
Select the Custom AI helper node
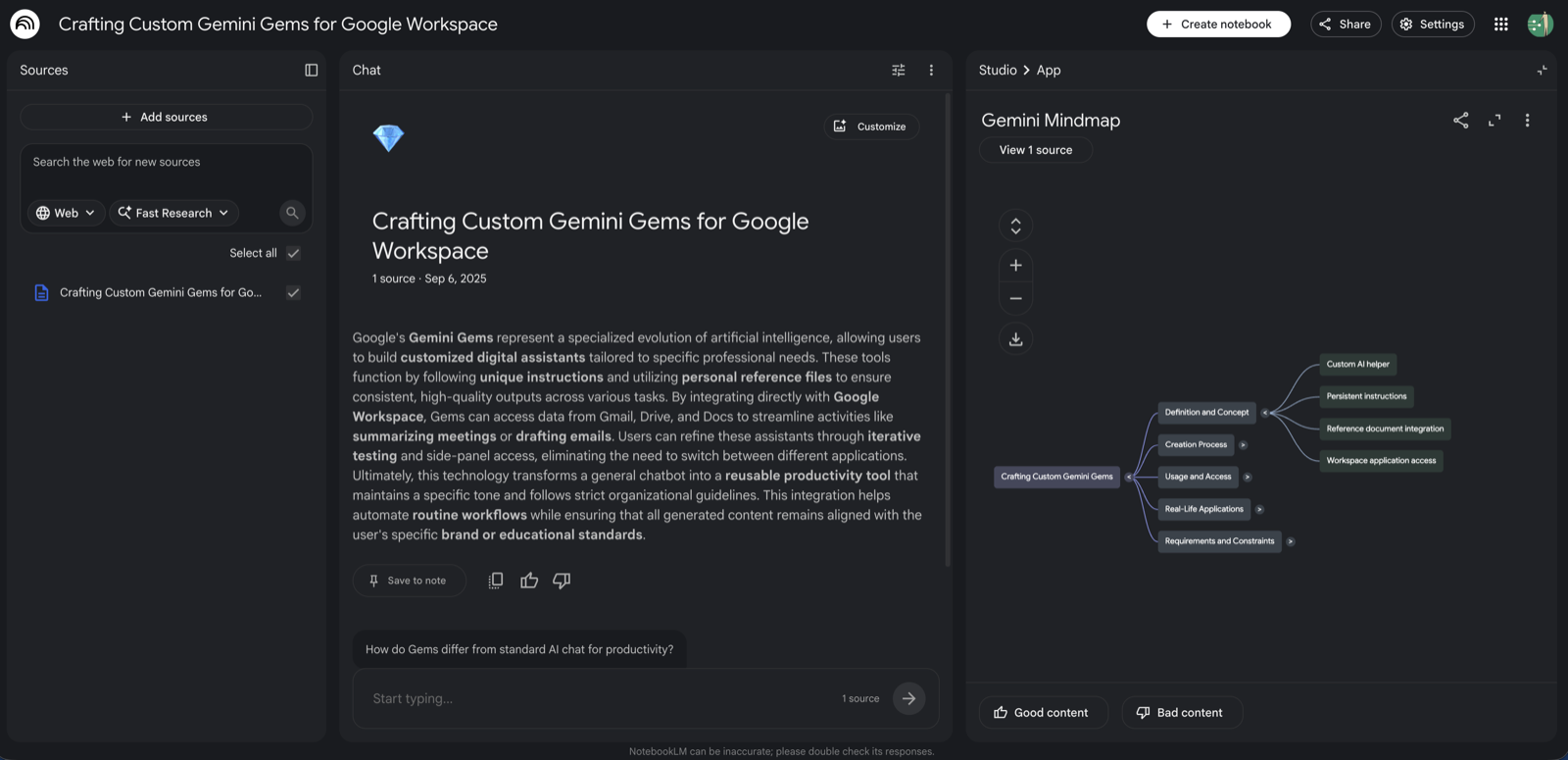[x=1357, y=364]
